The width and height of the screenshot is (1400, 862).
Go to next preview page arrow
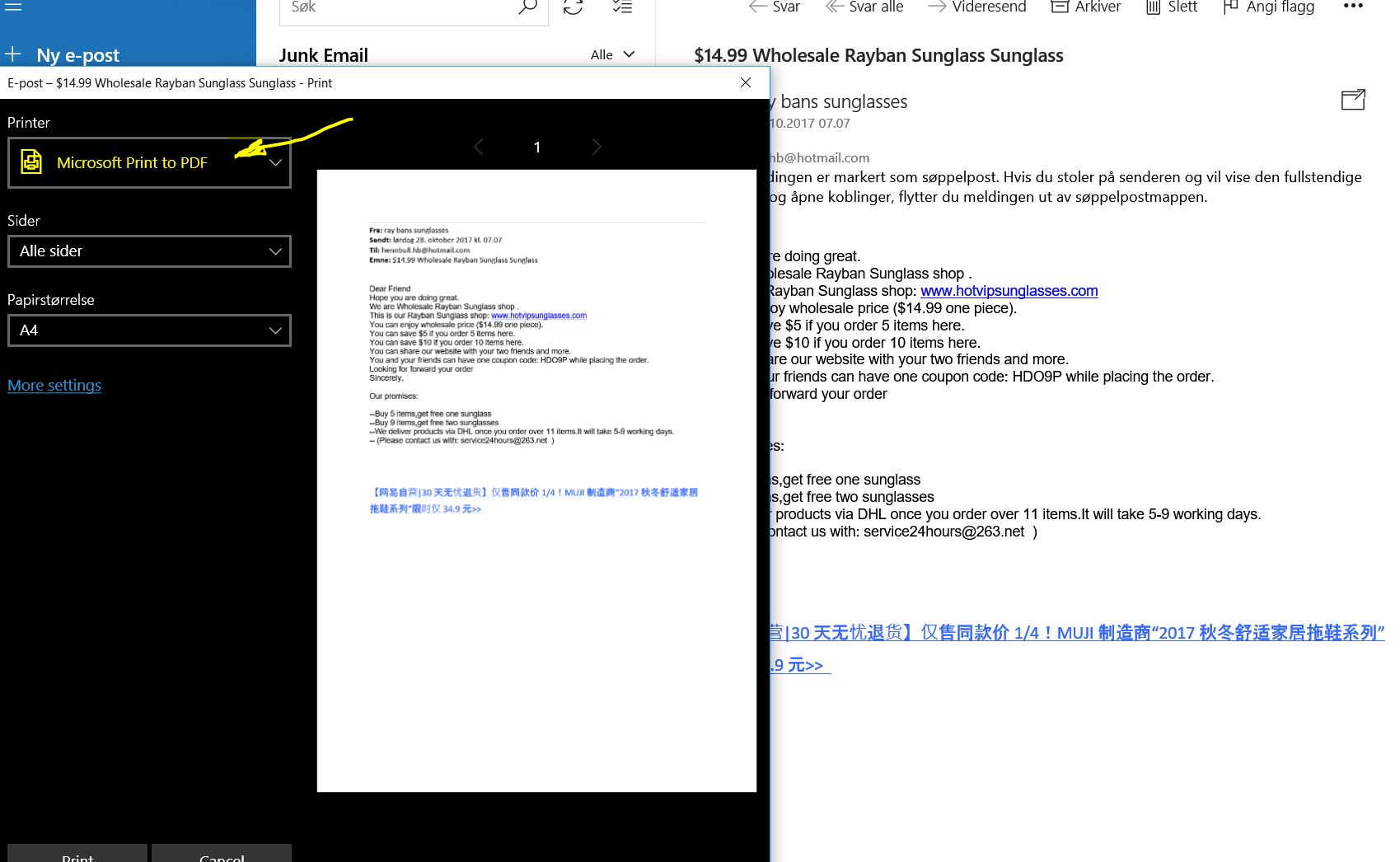[597, 147]
